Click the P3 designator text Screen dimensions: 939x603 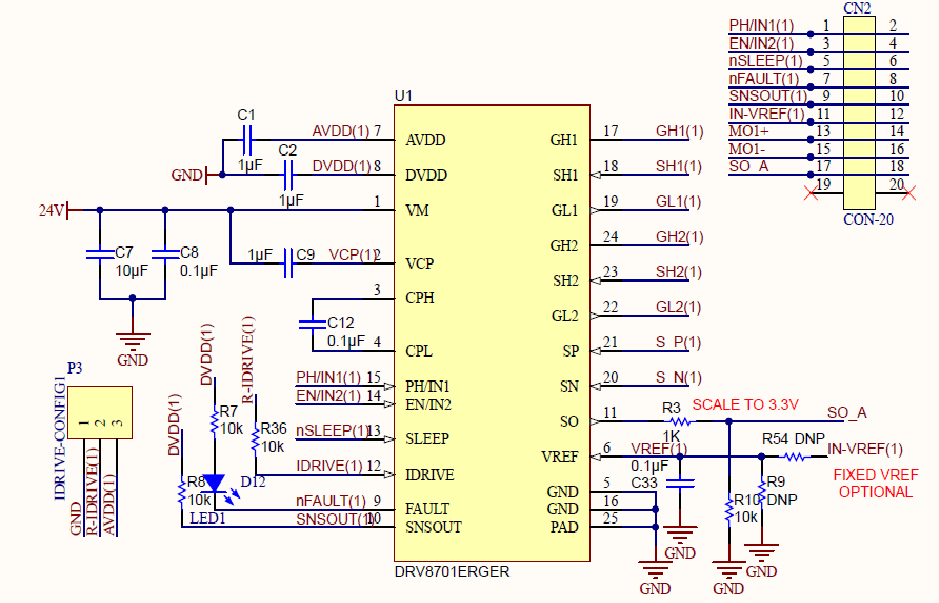tap(75, 368)
